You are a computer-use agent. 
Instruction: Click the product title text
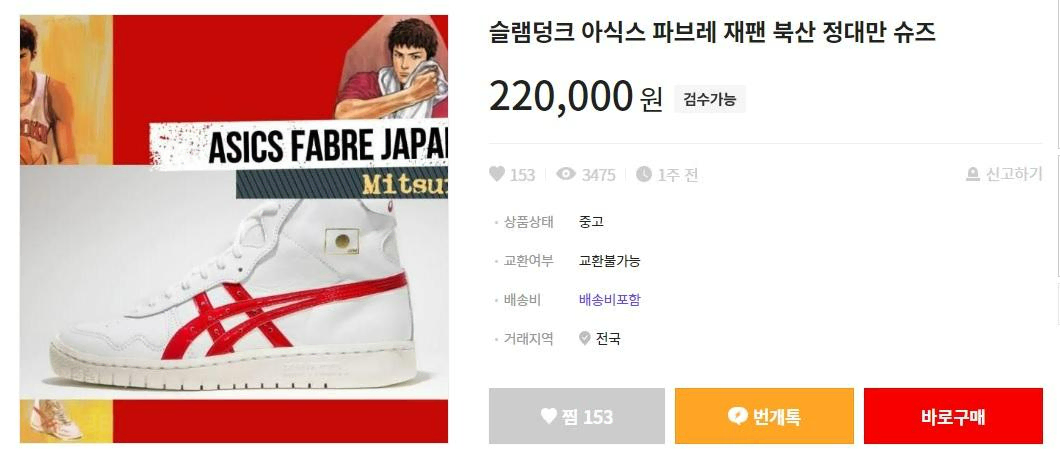pyautogui.click(x=712, y=32)
